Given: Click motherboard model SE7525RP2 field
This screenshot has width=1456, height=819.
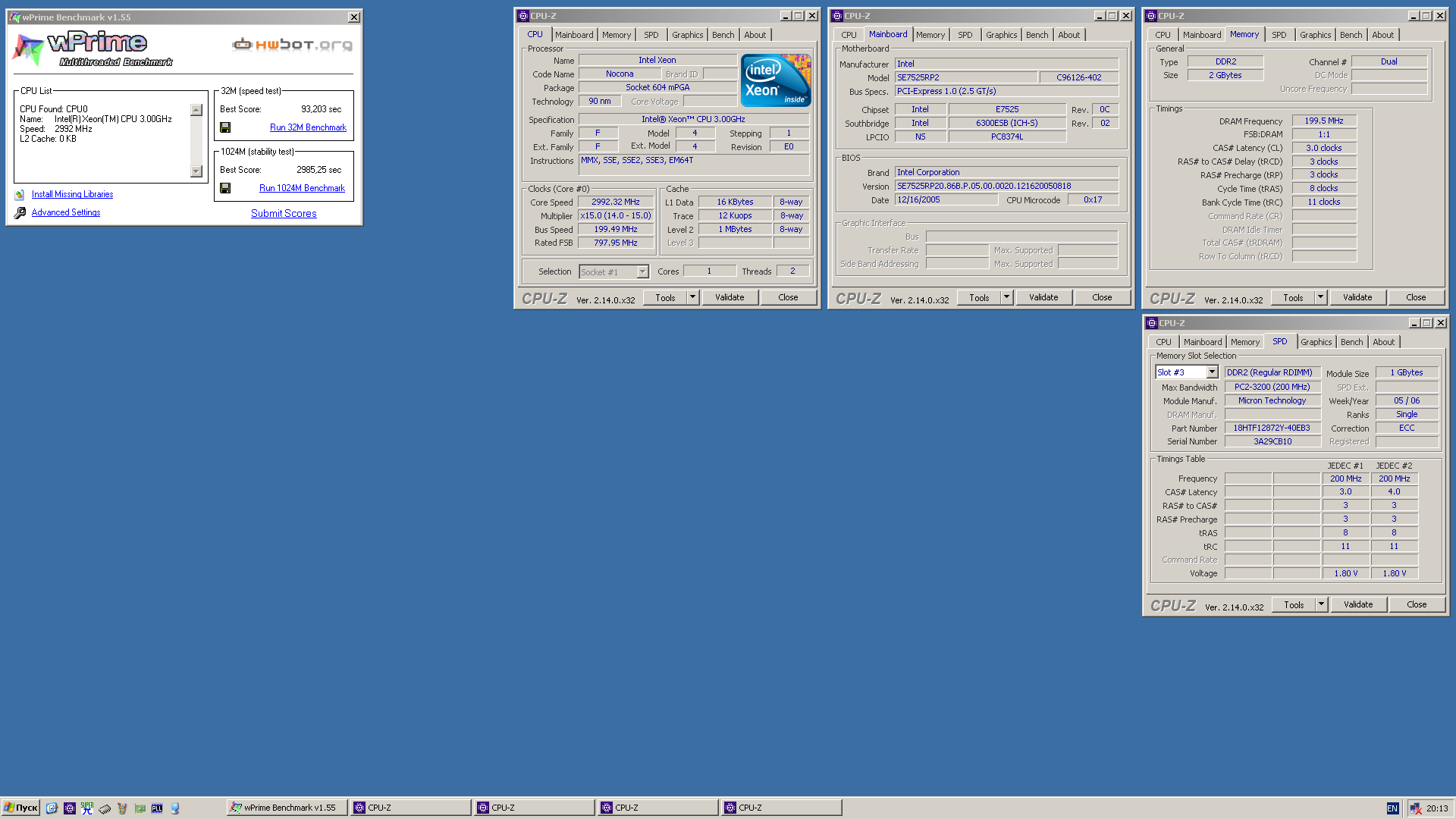Looking at the screenshot, I should [x=965, y=77].
